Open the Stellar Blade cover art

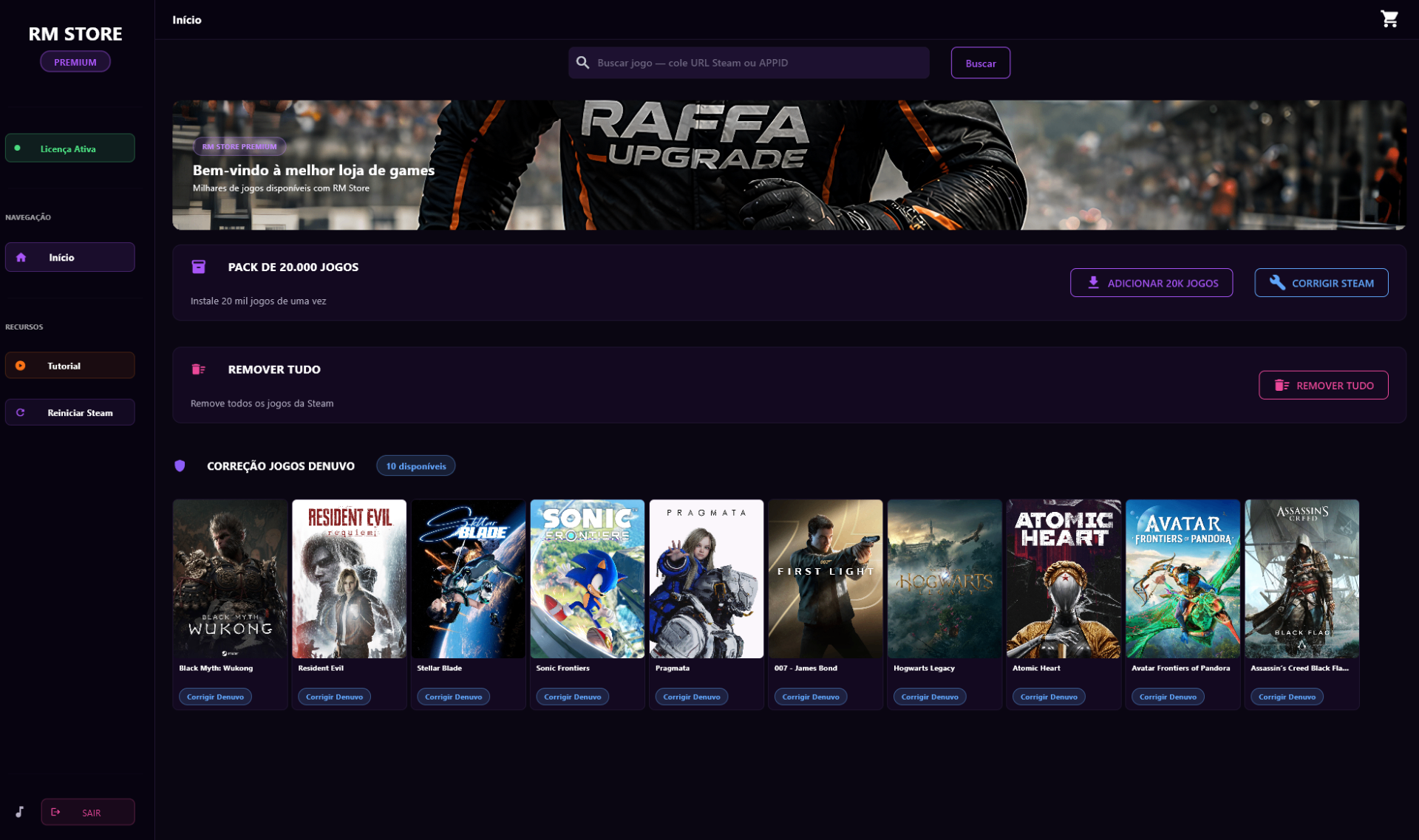tap(468, 578)
